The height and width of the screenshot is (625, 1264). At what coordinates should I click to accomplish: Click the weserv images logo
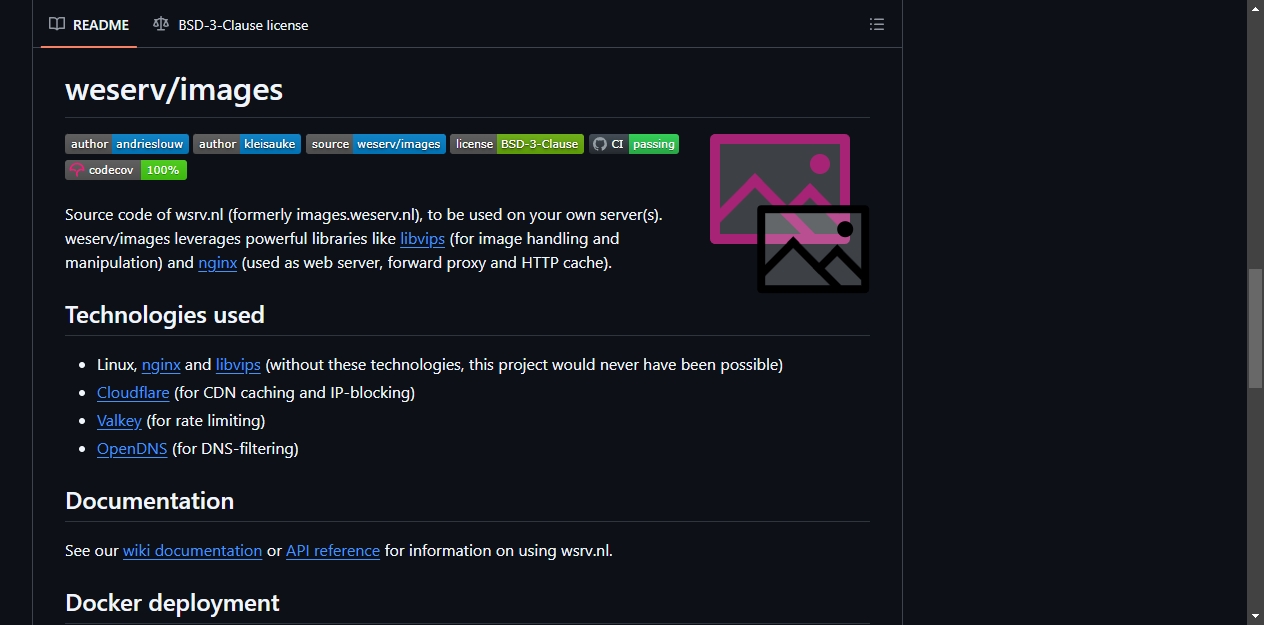pyautogui.click(x=789, y=214)
